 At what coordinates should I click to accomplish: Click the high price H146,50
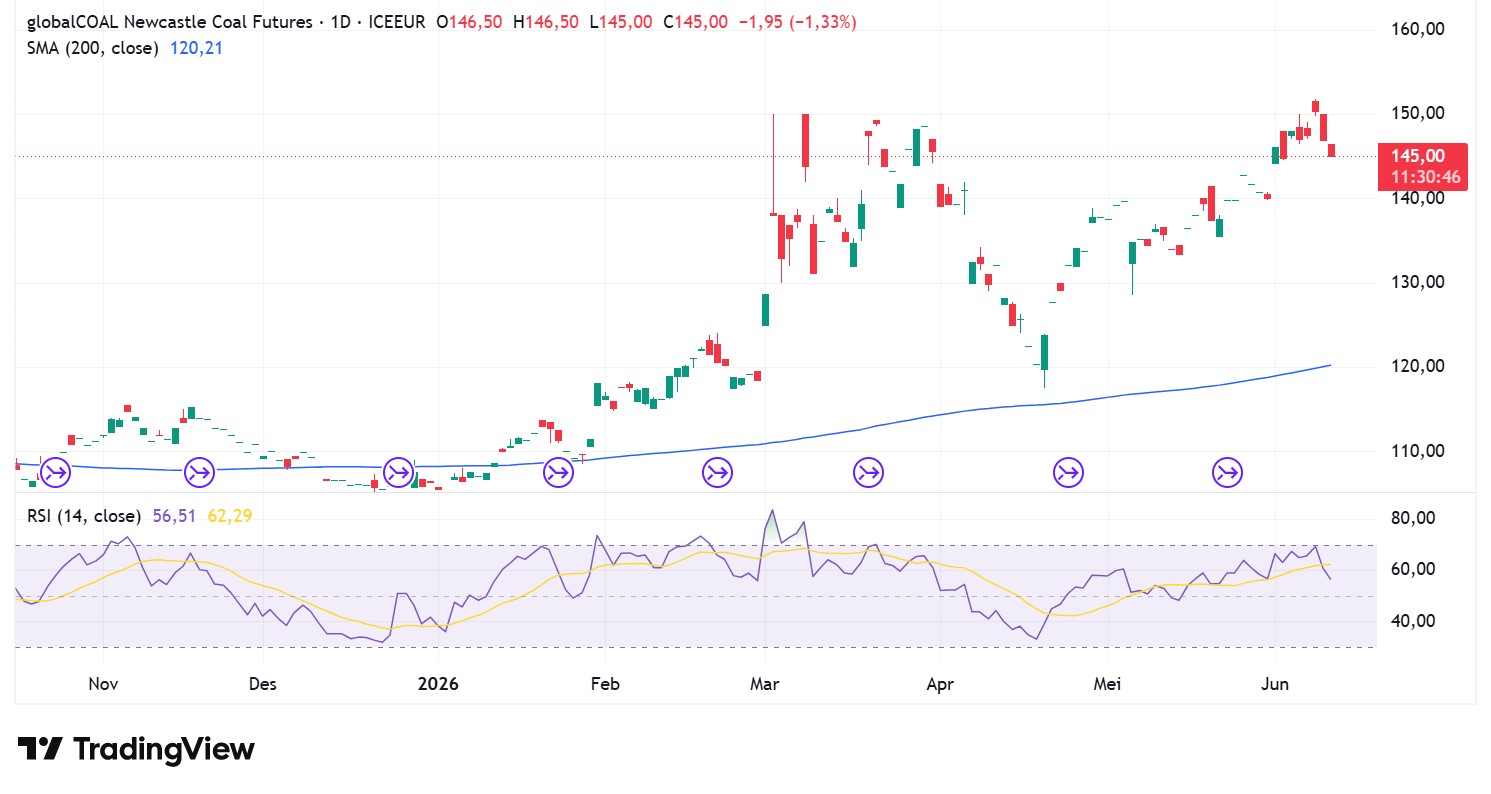(544, 22)
